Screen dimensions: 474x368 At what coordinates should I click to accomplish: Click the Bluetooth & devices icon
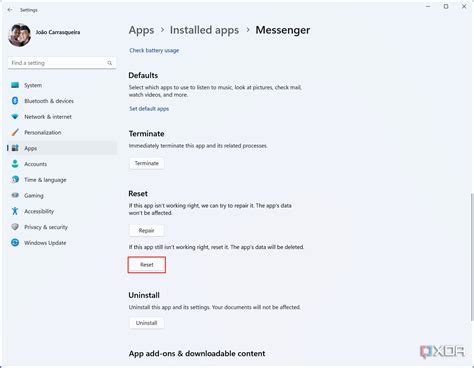15,101
